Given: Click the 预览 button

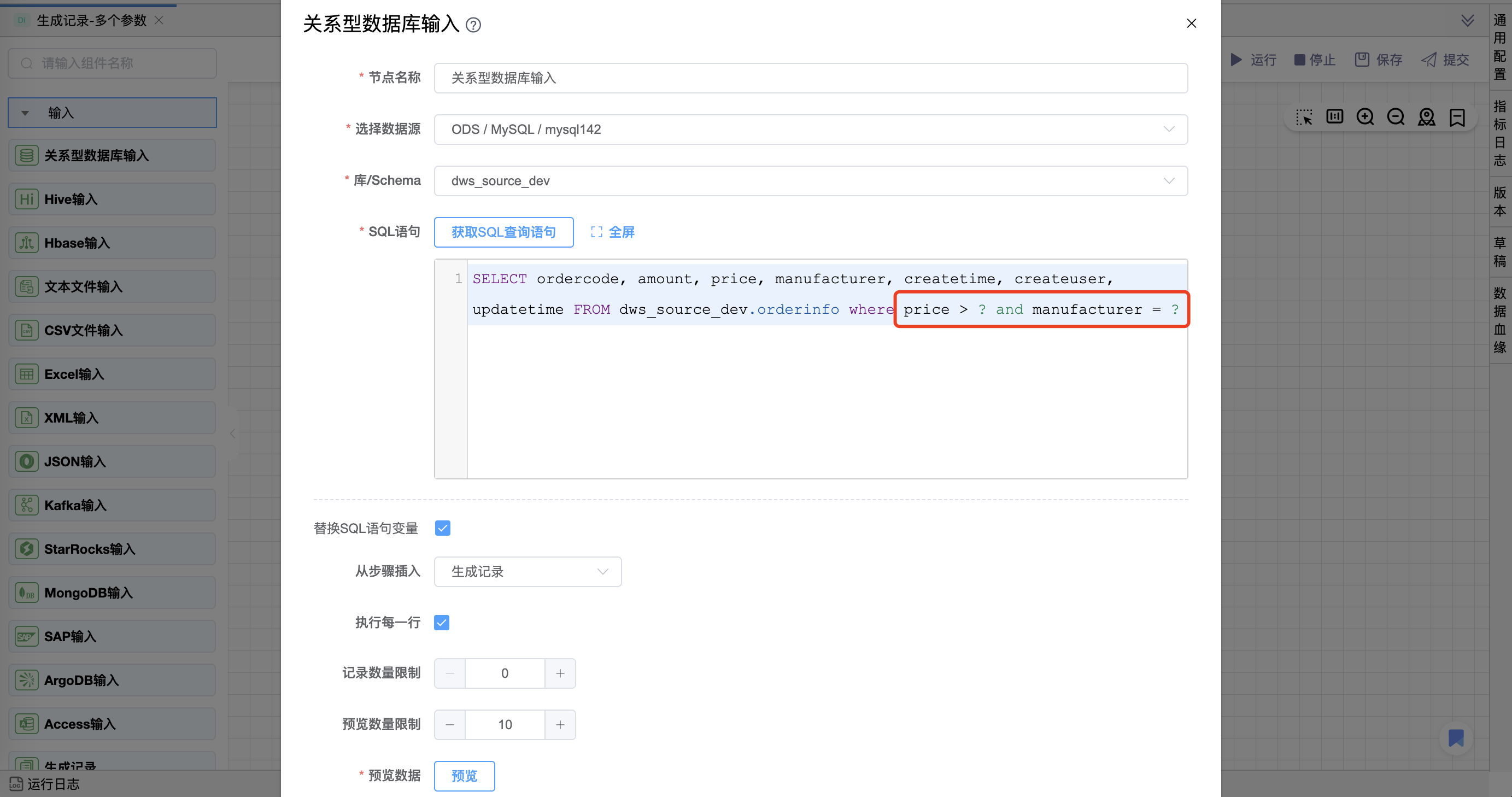Looking at the screenshot, I should [x=464, y=775].
